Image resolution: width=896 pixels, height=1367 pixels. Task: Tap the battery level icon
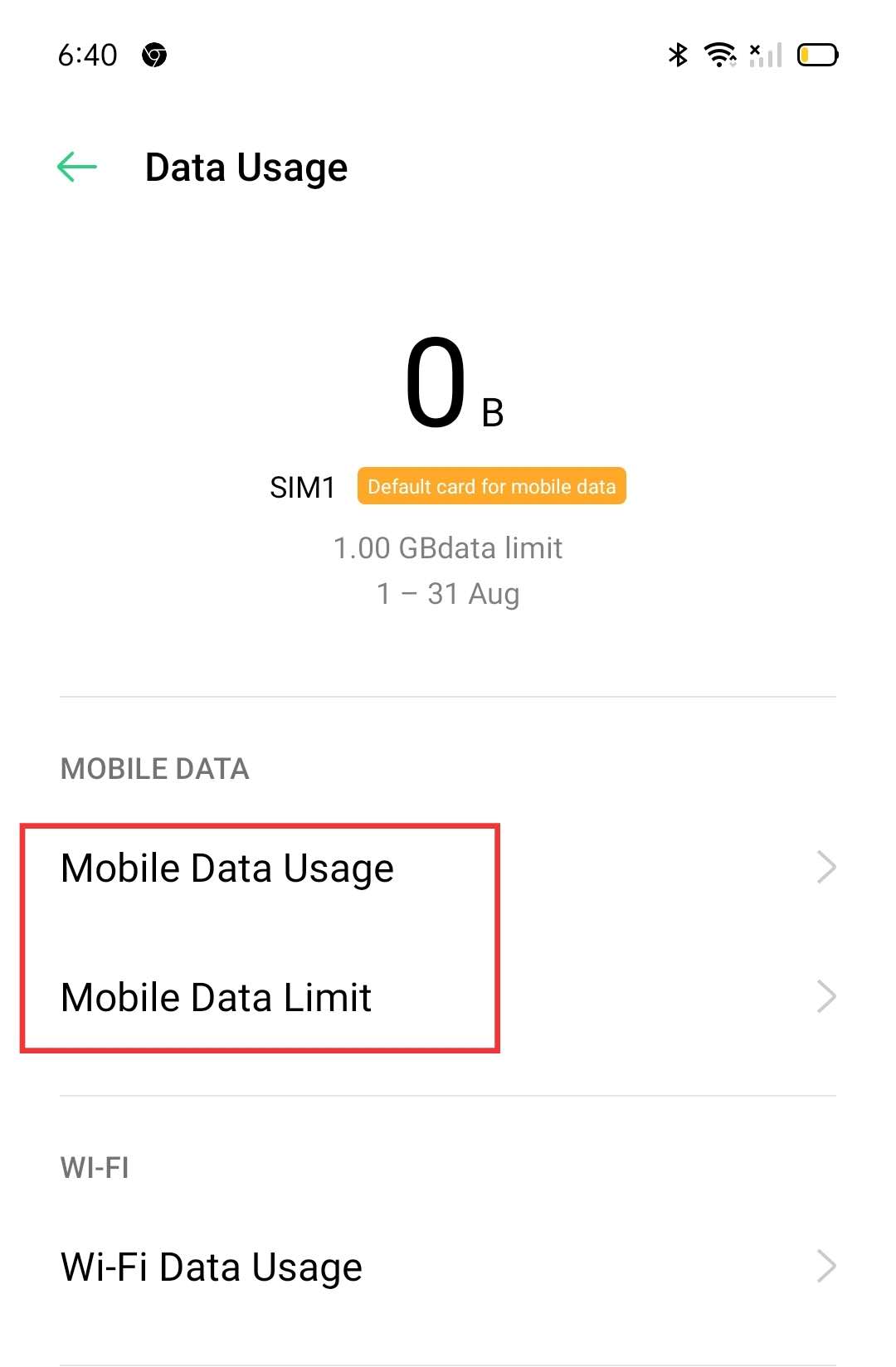point(817,56)
